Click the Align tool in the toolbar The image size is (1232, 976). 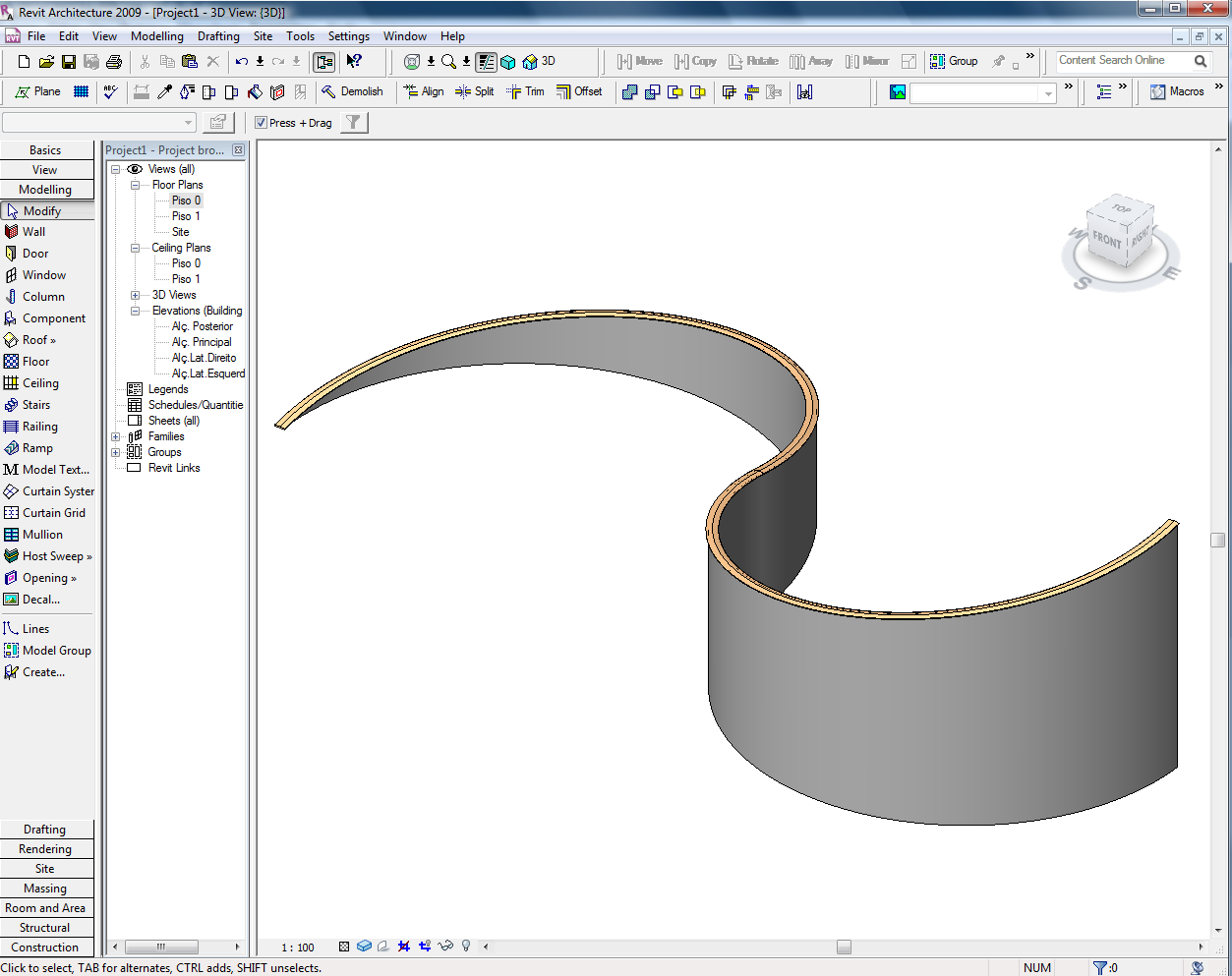424,91
